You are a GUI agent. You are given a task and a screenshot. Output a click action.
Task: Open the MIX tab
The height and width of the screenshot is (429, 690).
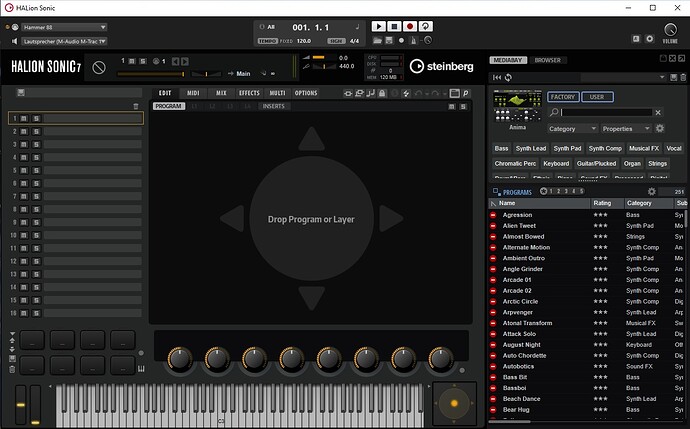(x=221, y=93)
